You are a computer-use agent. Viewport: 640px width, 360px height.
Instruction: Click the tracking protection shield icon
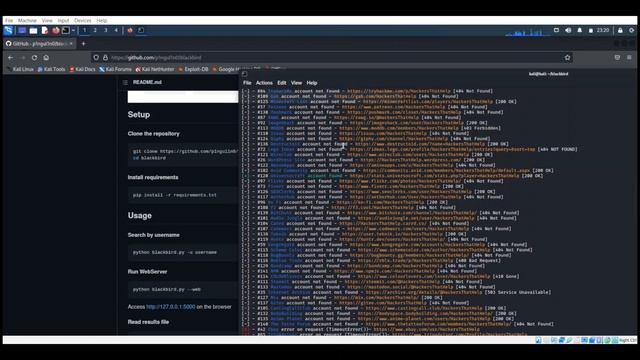[96, 58]
